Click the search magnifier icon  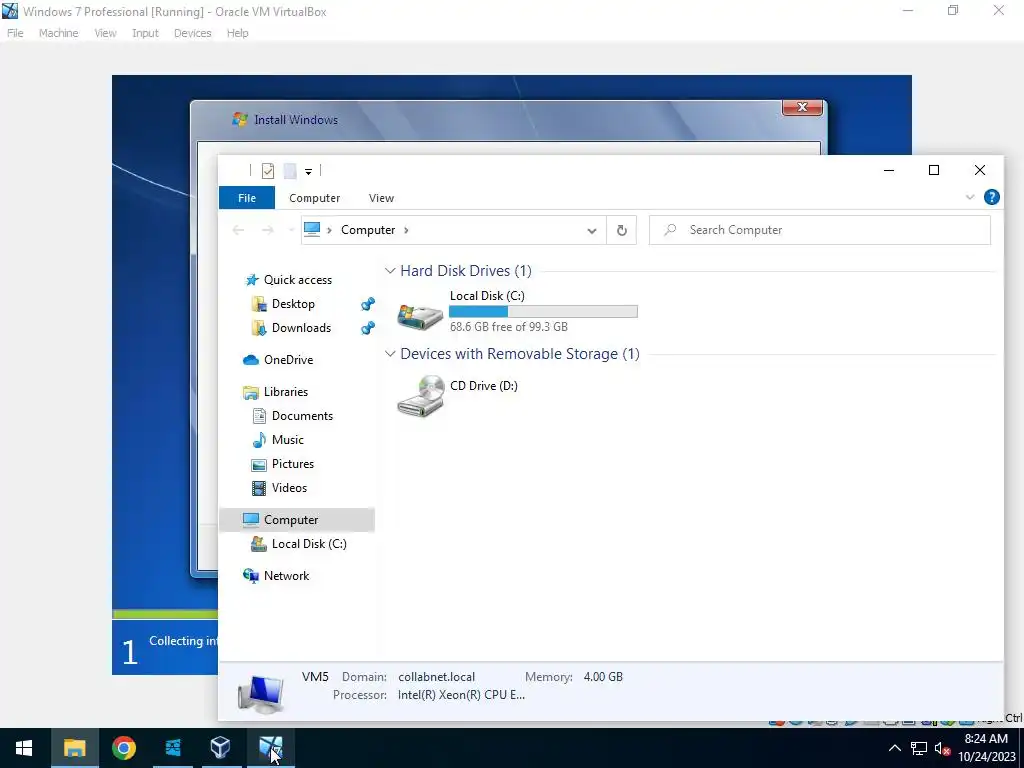pos(670,230)
